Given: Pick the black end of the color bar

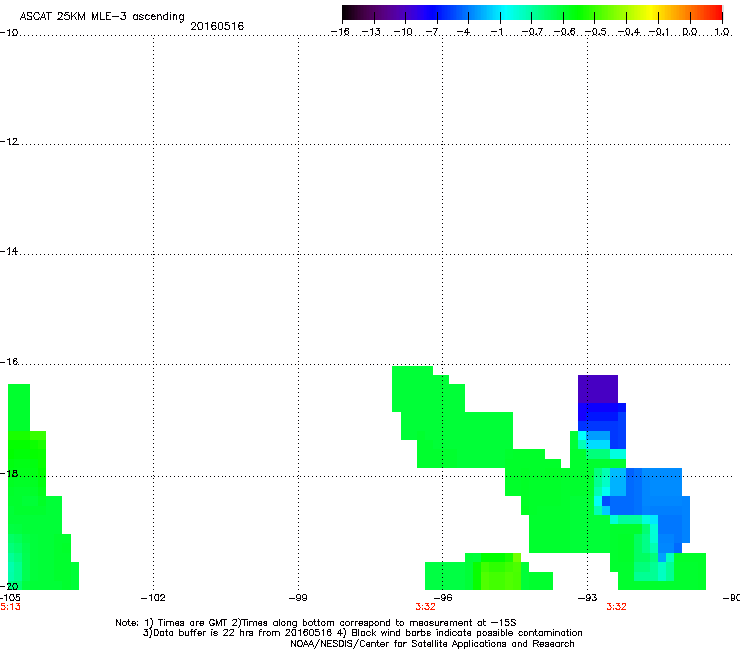Looking at the screenshot, I should (x=350, y=13).
